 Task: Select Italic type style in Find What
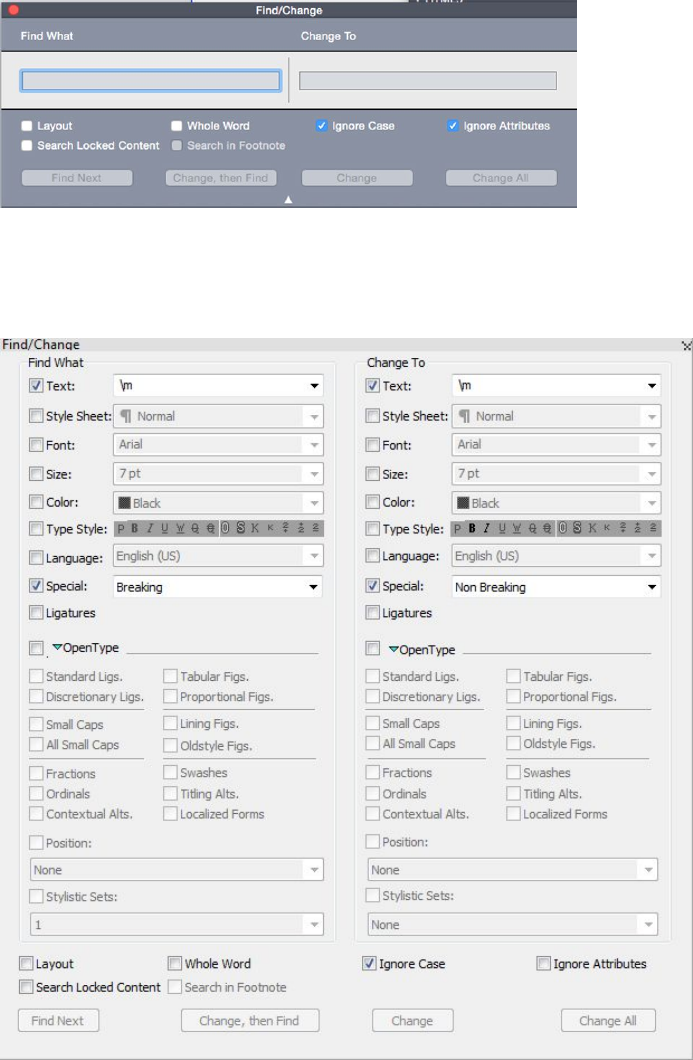click(x=149, y=529)
